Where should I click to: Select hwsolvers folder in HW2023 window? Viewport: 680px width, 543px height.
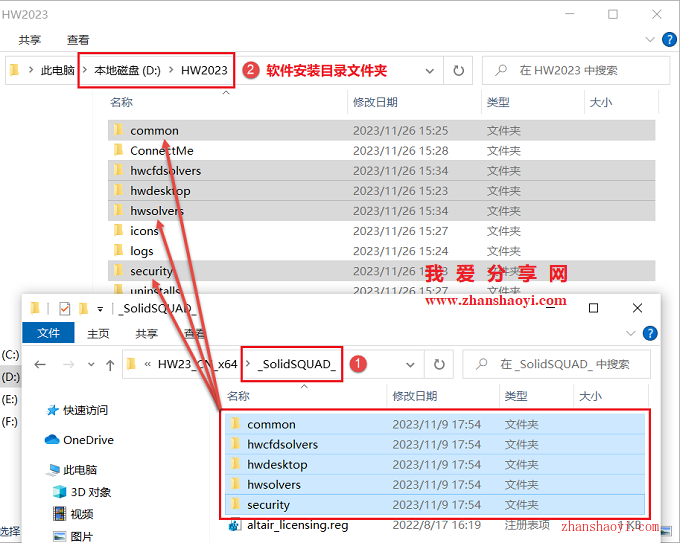381,210
